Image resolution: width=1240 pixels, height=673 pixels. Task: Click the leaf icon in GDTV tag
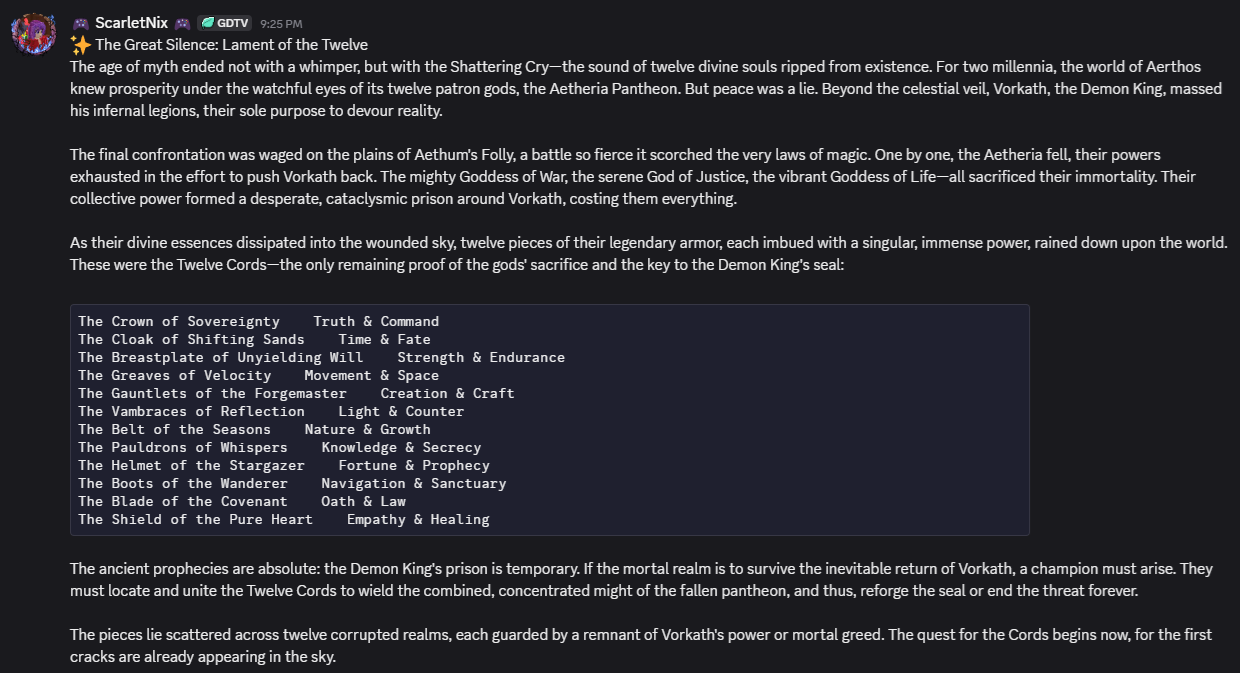coord(206,22)
